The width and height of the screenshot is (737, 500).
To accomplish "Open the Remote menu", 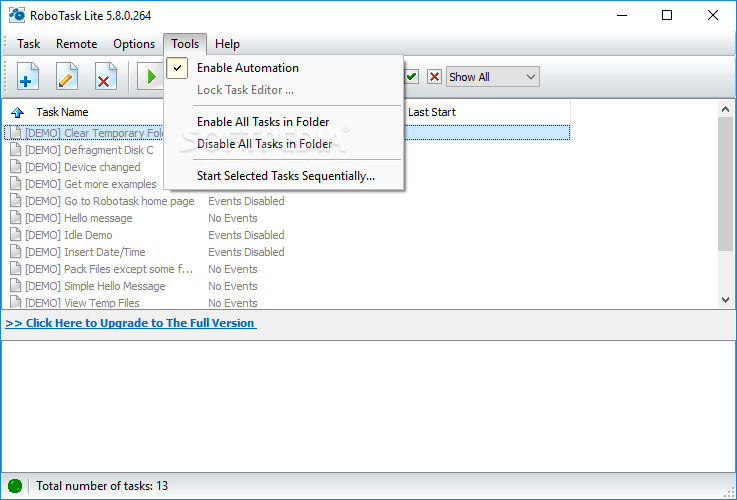I will click(77, 44).
